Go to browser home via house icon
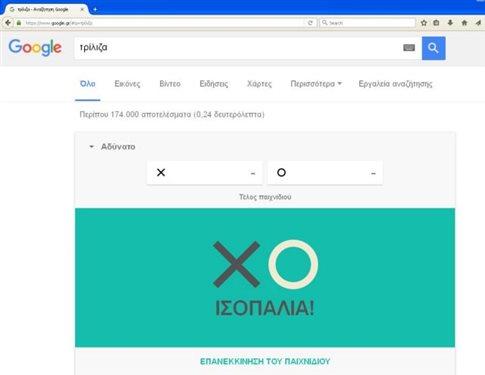485x375 pixels. 464,23
